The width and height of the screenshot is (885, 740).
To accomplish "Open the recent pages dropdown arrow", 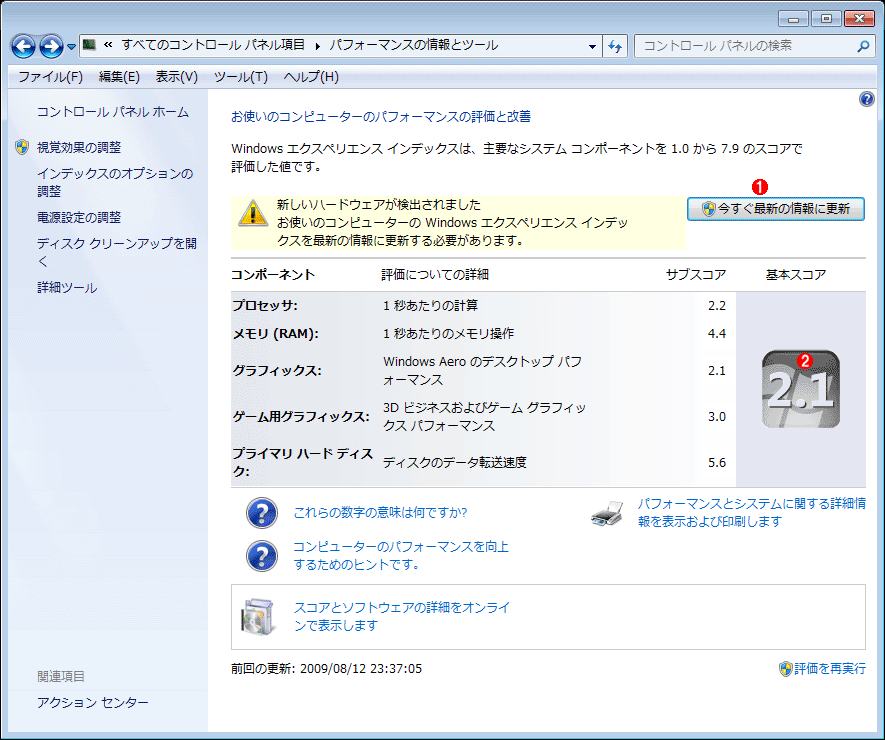I will [x=71, y=47].
